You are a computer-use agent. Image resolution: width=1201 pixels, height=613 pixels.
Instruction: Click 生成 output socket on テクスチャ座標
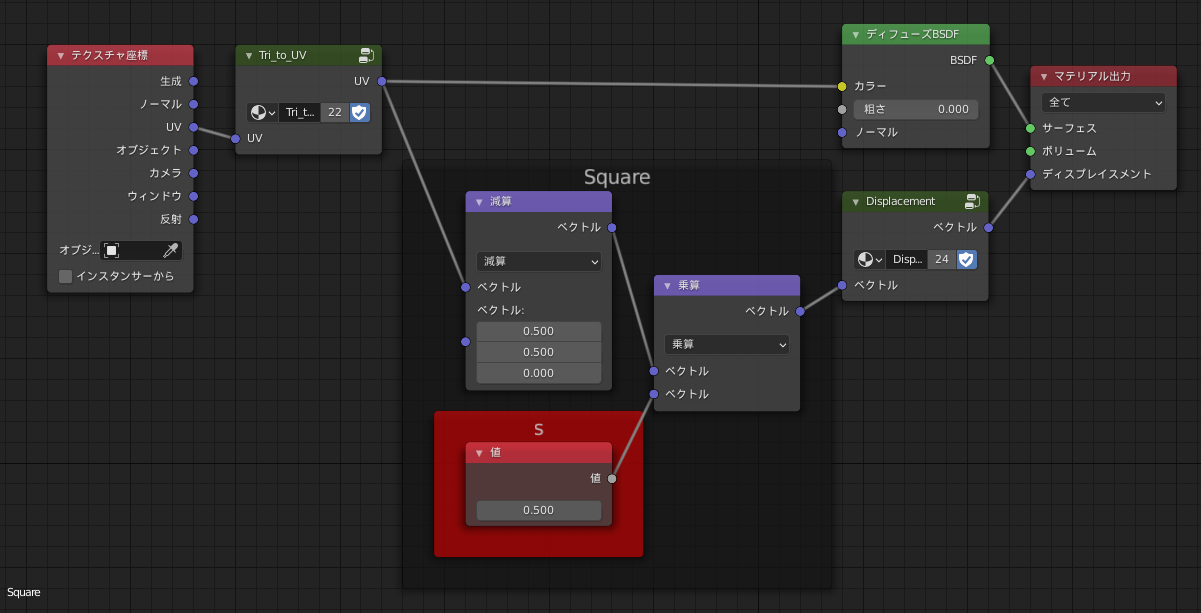click(194, 81)
